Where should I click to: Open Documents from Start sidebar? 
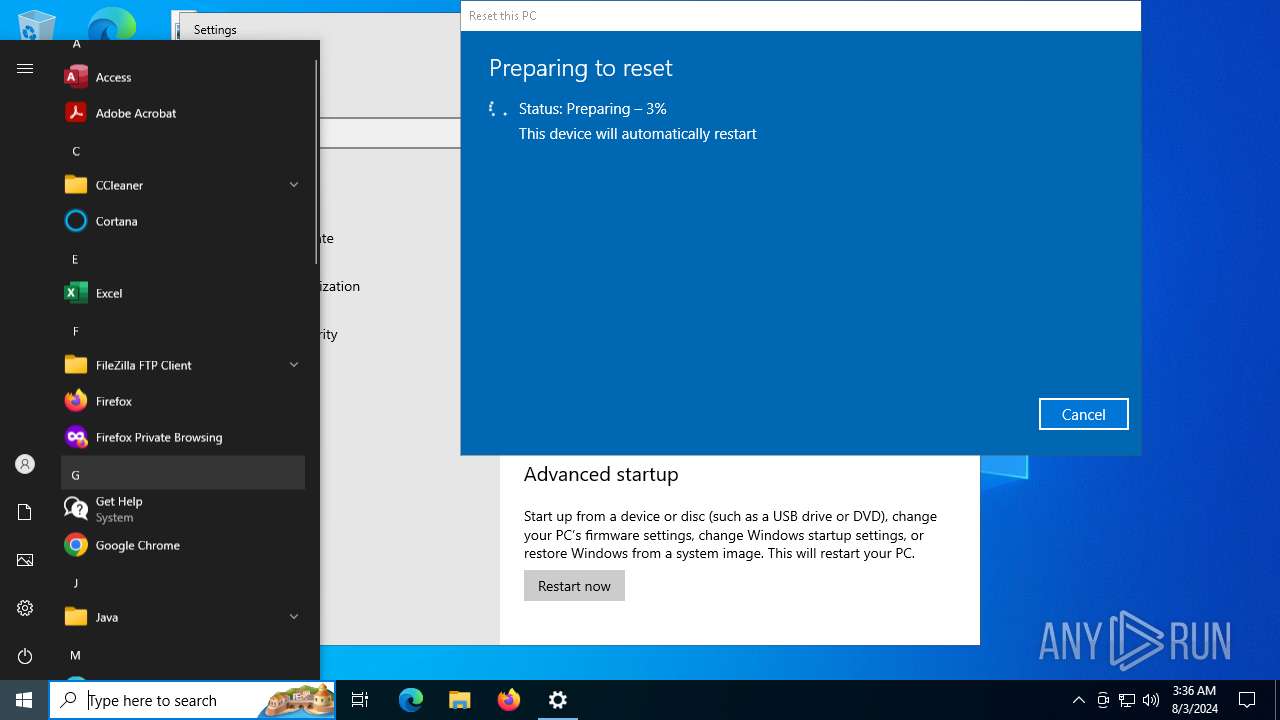coord(25,512)
